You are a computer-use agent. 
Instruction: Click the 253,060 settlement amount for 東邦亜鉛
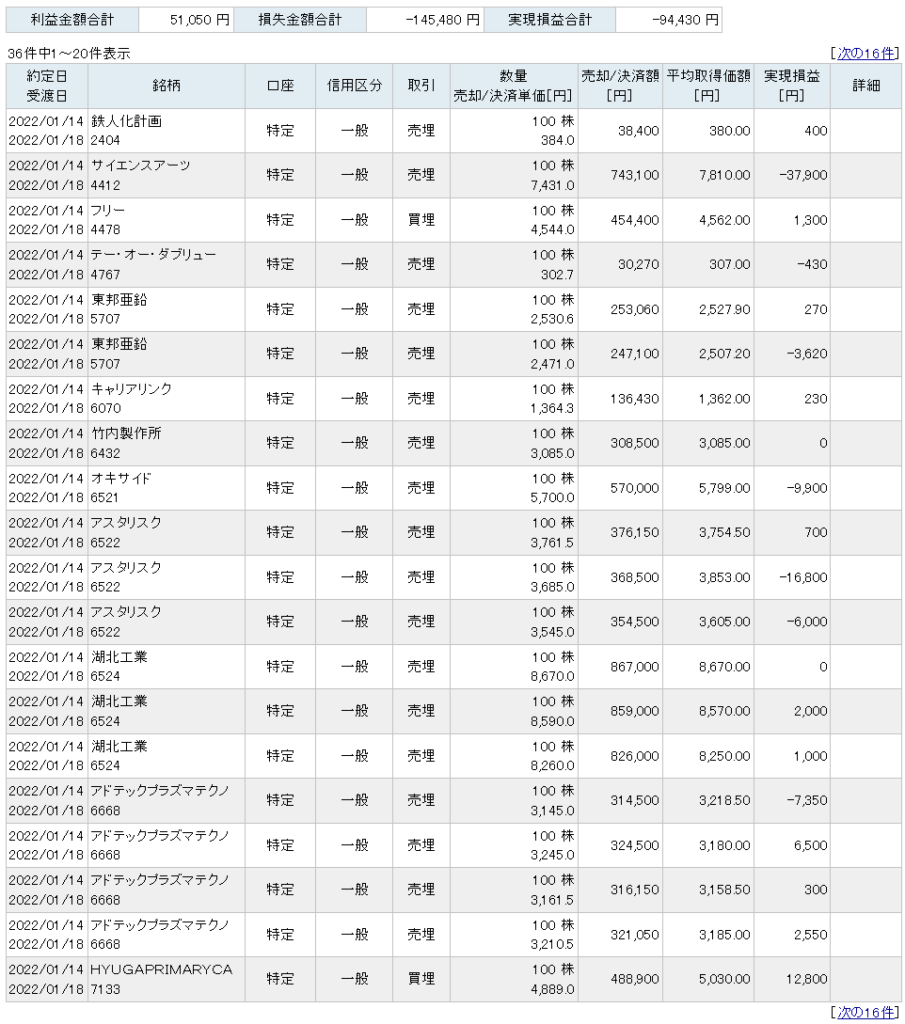[635, 310]
